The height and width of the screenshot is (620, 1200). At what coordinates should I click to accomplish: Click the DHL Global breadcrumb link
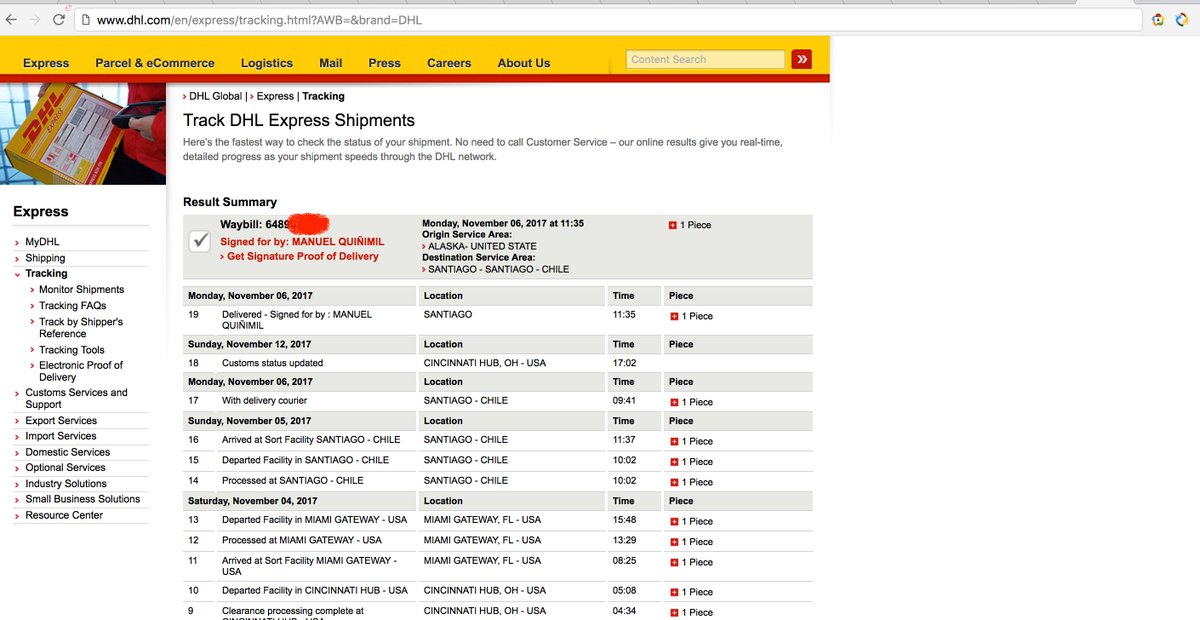[x=215, y=96]
